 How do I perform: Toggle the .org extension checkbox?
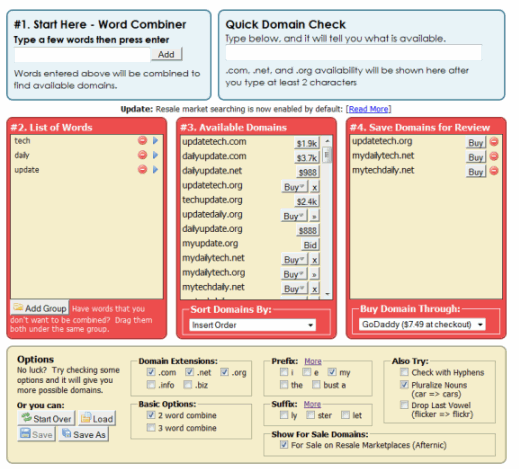224,372
